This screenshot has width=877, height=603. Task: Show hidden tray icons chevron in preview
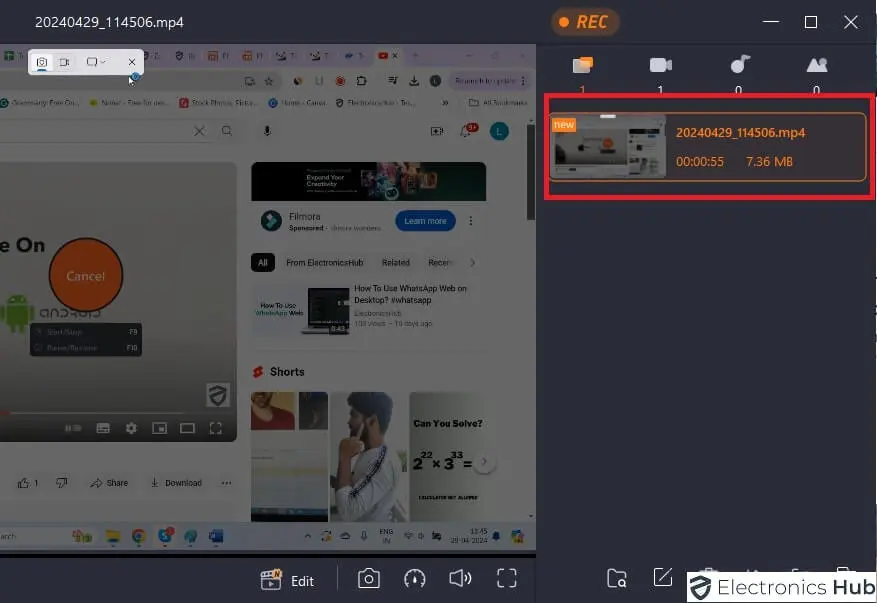pos(308,536)
